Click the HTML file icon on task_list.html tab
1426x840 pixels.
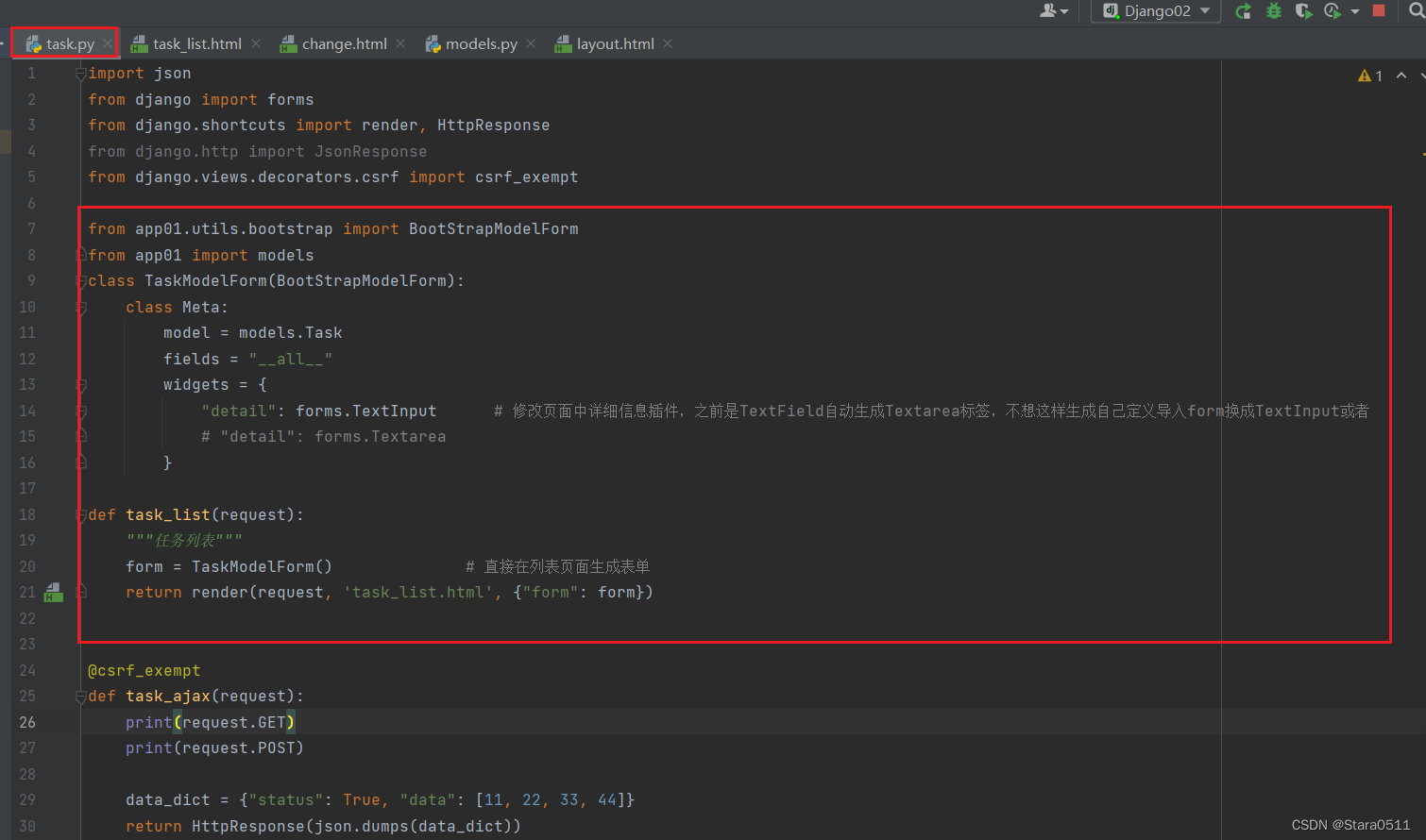point(139,44)
